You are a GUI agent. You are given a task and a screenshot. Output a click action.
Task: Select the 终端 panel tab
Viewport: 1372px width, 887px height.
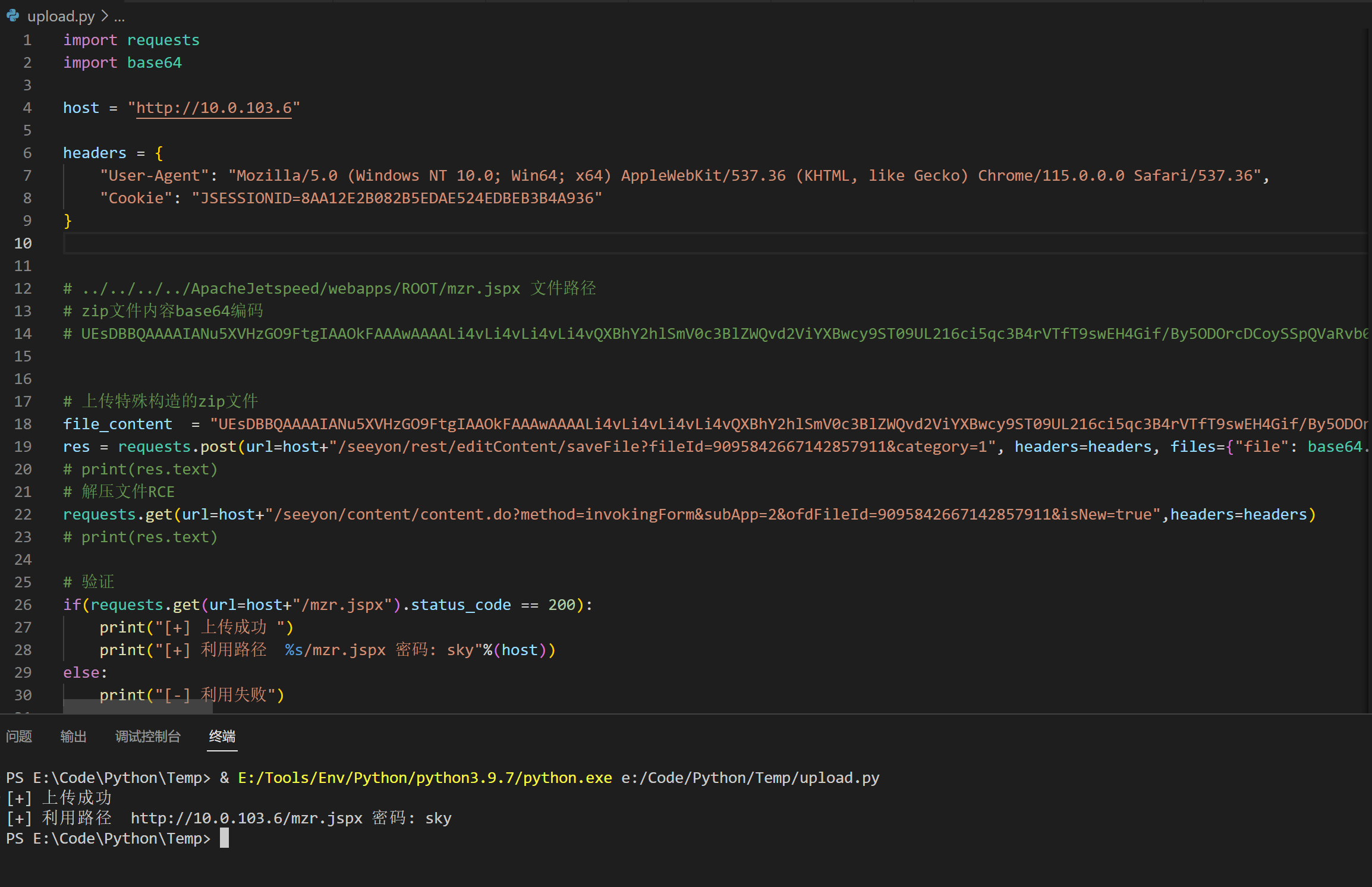tap(222, 737)
